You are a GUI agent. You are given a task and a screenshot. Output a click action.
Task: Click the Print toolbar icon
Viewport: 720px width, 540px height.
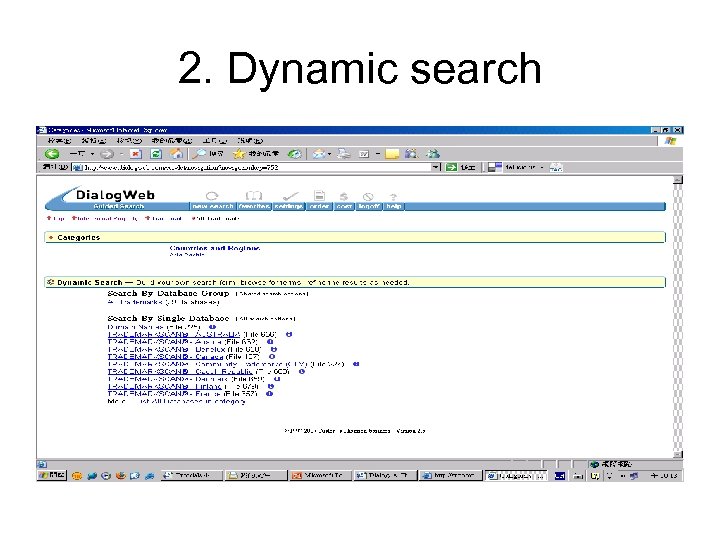click(343, 154)
